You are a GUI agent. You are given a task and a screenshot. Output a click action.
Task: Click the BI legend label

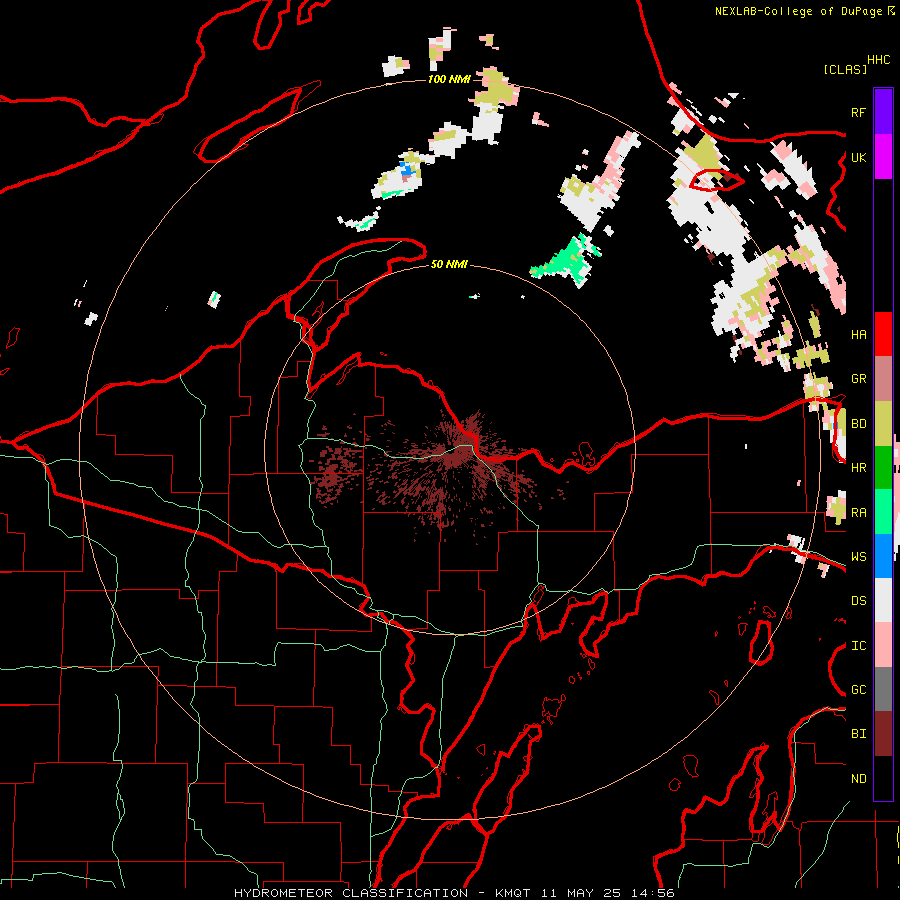pos(858,734)
